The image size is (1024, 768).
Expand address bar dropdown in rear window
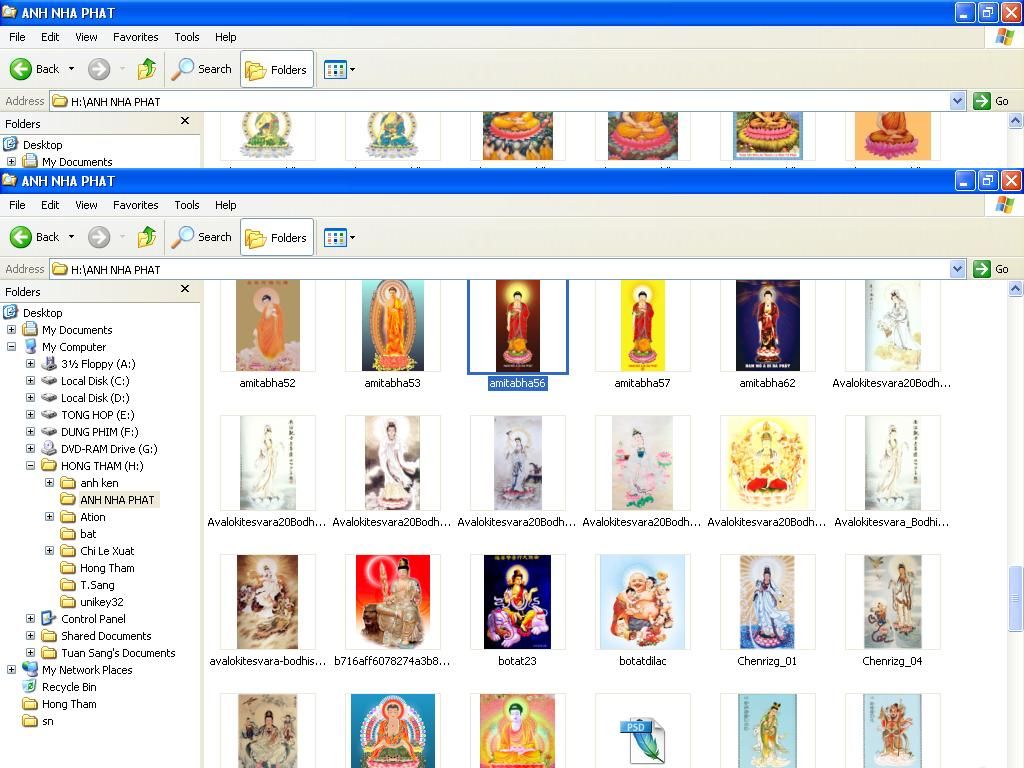(957, 101)
